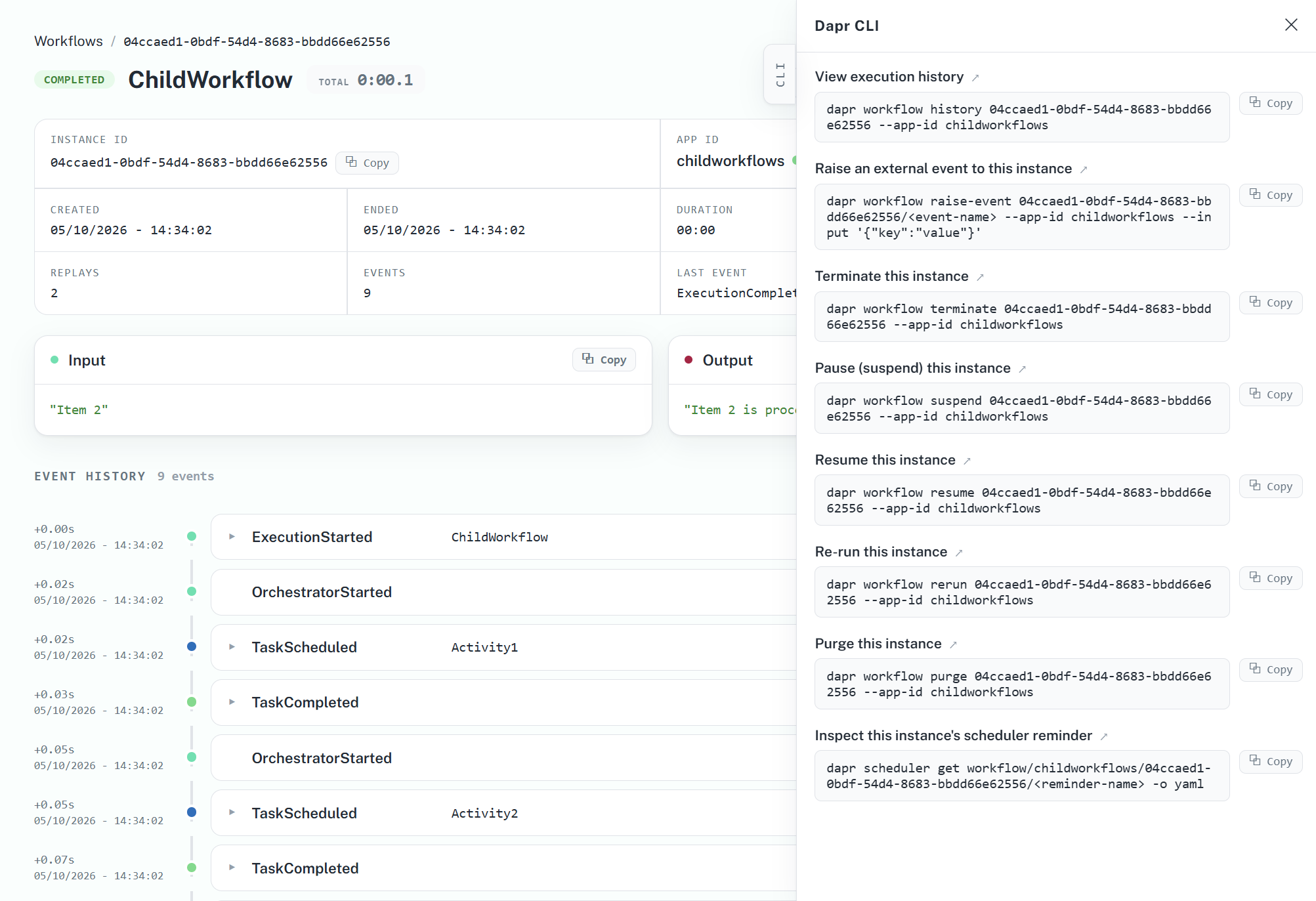Click the childworkflows app ID value

(731, 161)
